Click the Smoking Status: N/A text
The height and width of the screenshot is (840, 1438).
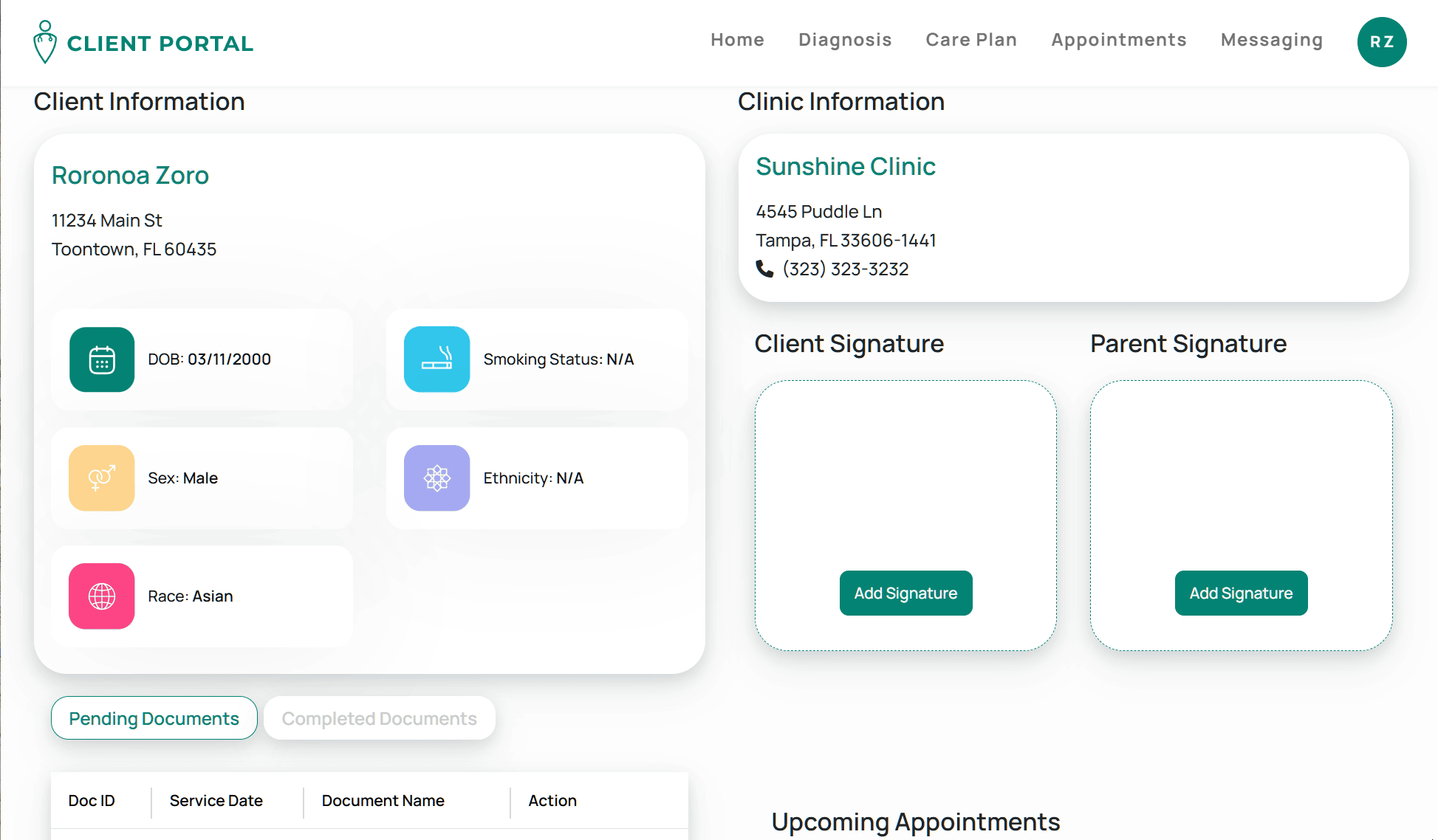point(558,359)
